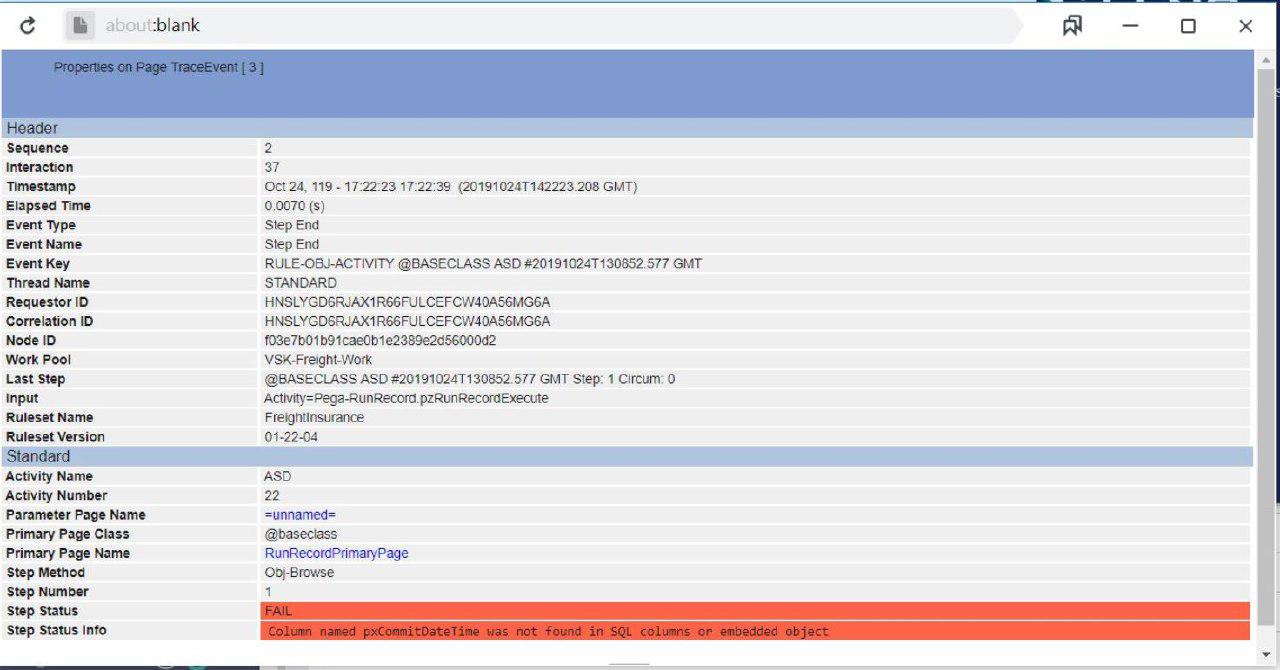Image resolution: width=1280 pixels, height=670 pixels.
Task: Click the Work Pool label
Action: 39,360
